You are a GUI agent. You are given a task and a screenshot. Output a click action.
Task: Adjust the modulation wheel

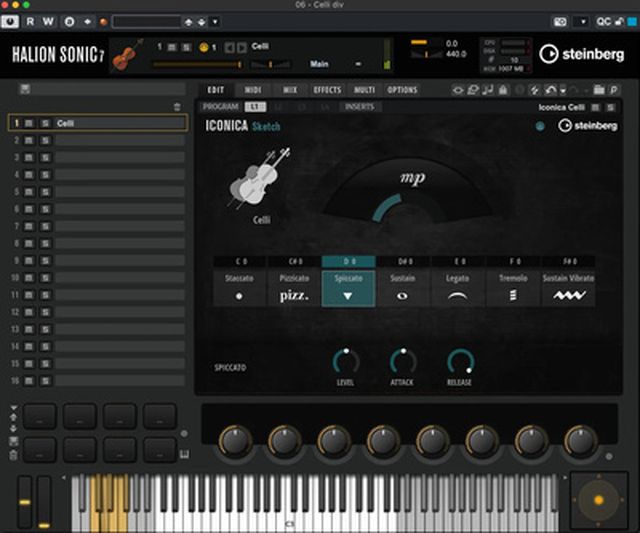pos(44,502)
